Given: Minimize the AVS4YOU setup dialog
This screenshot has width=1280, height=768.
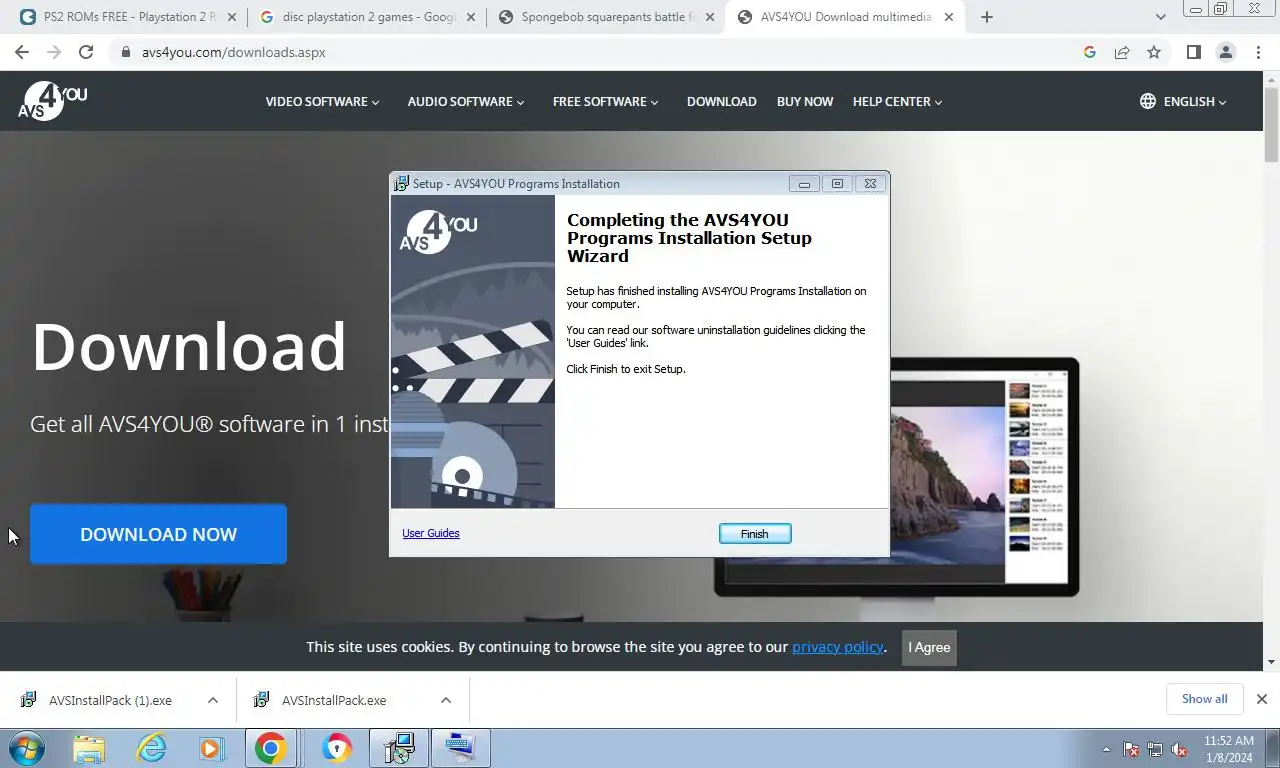Looking at the screenshot, I should 804,184.
